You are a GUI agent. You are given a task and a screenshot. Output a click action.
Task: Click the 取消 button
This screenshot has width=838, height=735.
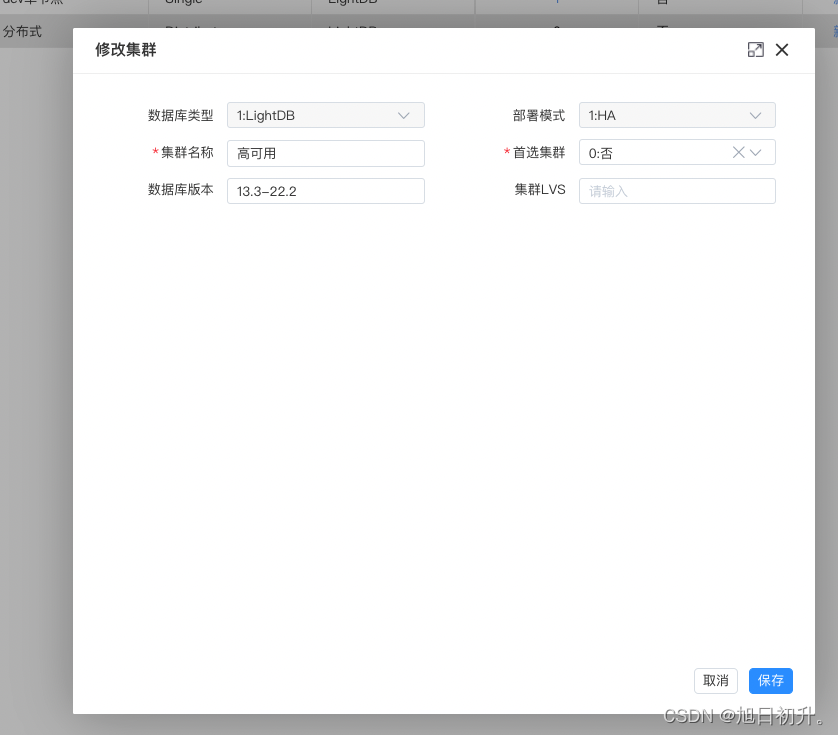pyautogui.click(x=716, y=680)
